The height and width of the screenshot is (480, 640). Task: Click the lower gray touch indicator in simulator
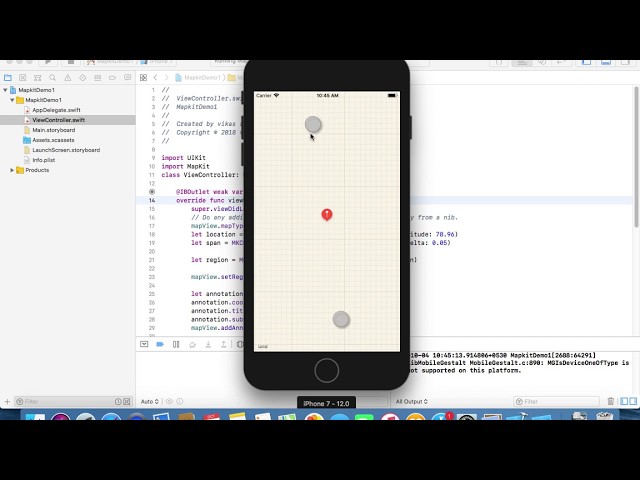point(341,319)
